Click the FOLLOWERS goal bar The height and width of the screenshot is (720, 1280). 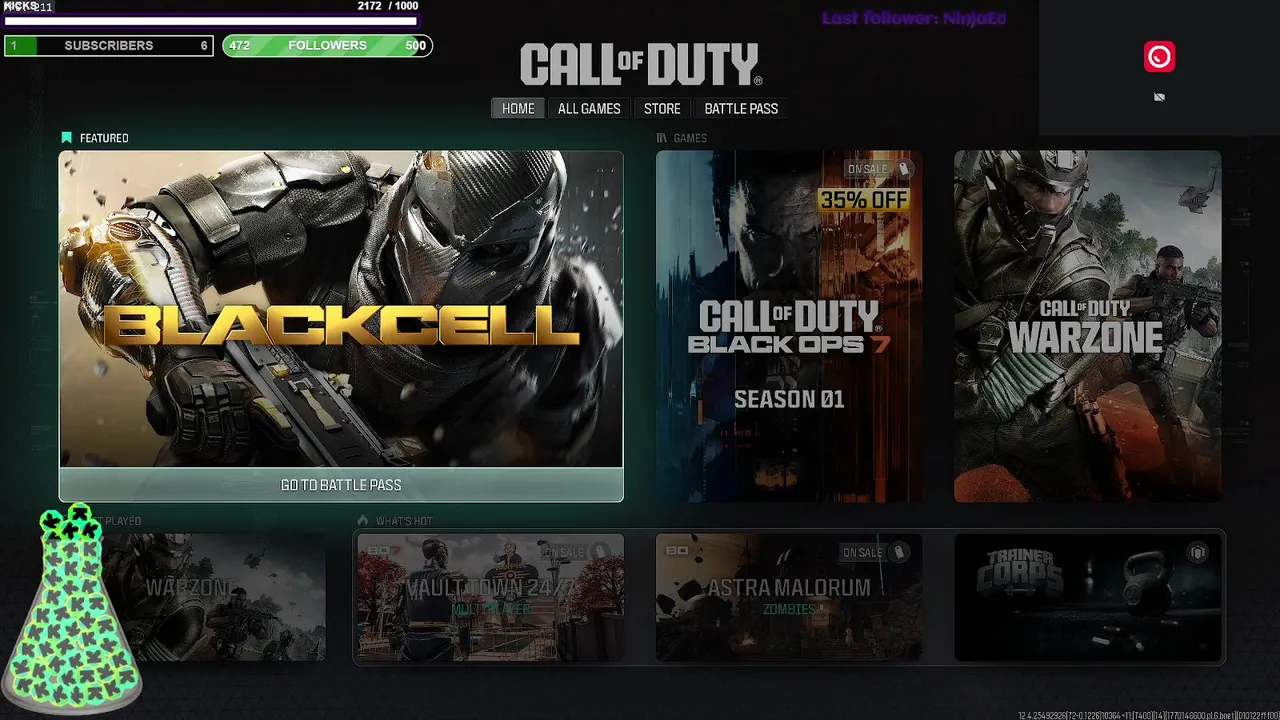[x=328, y=46]
